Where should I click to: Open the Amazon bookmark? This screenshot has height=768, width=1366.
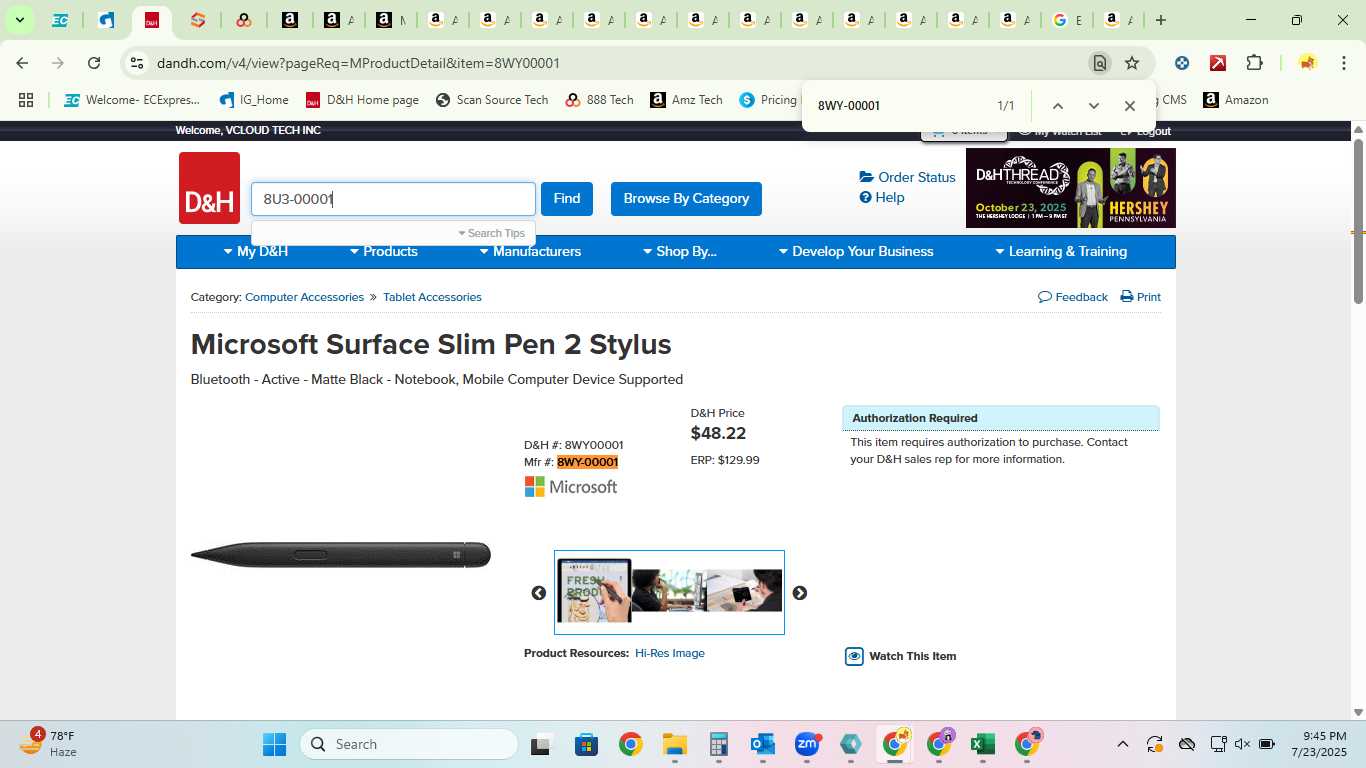click(1236, 100)
